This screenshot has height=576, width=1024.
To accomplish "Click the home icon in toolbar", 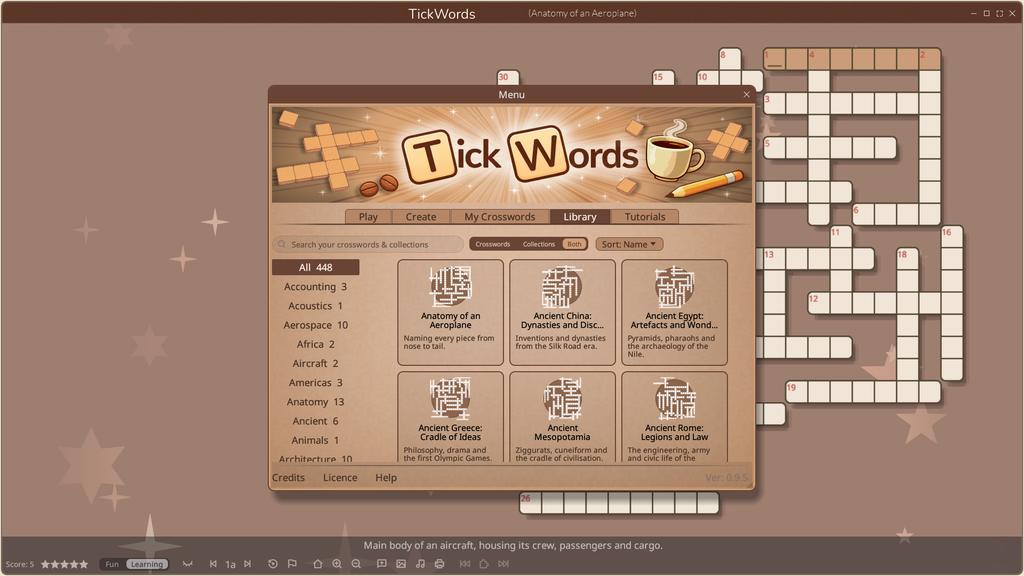I will pos(317,564).
